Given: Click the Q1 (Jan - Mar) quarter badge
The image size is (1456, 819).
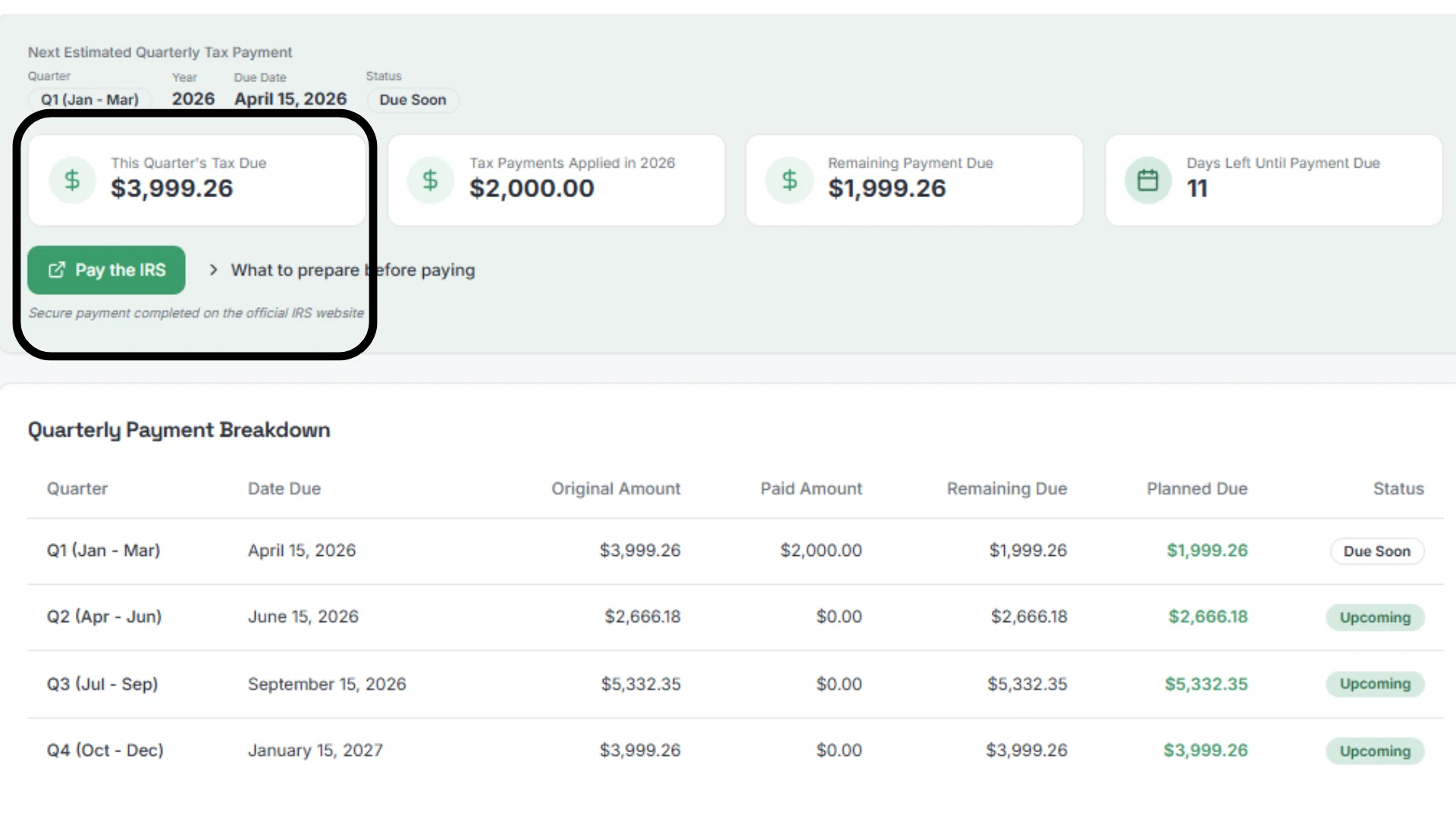Looking at the screenshot, I should pos(89,99).
